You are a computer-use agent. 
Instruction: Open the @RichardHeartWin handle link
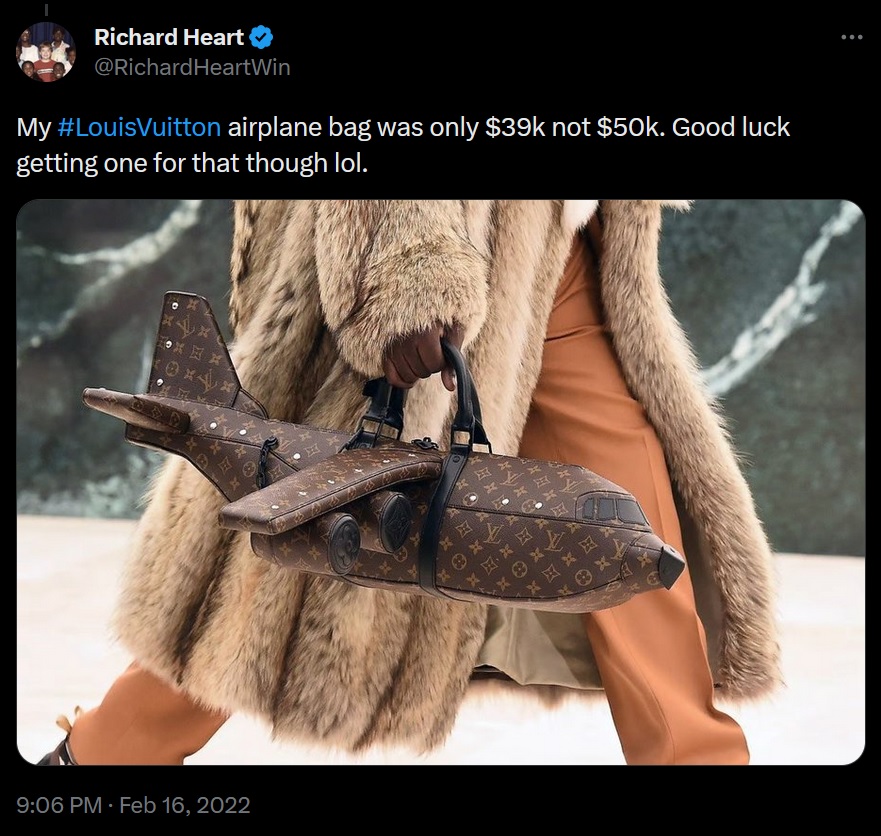tap(192, 67)
